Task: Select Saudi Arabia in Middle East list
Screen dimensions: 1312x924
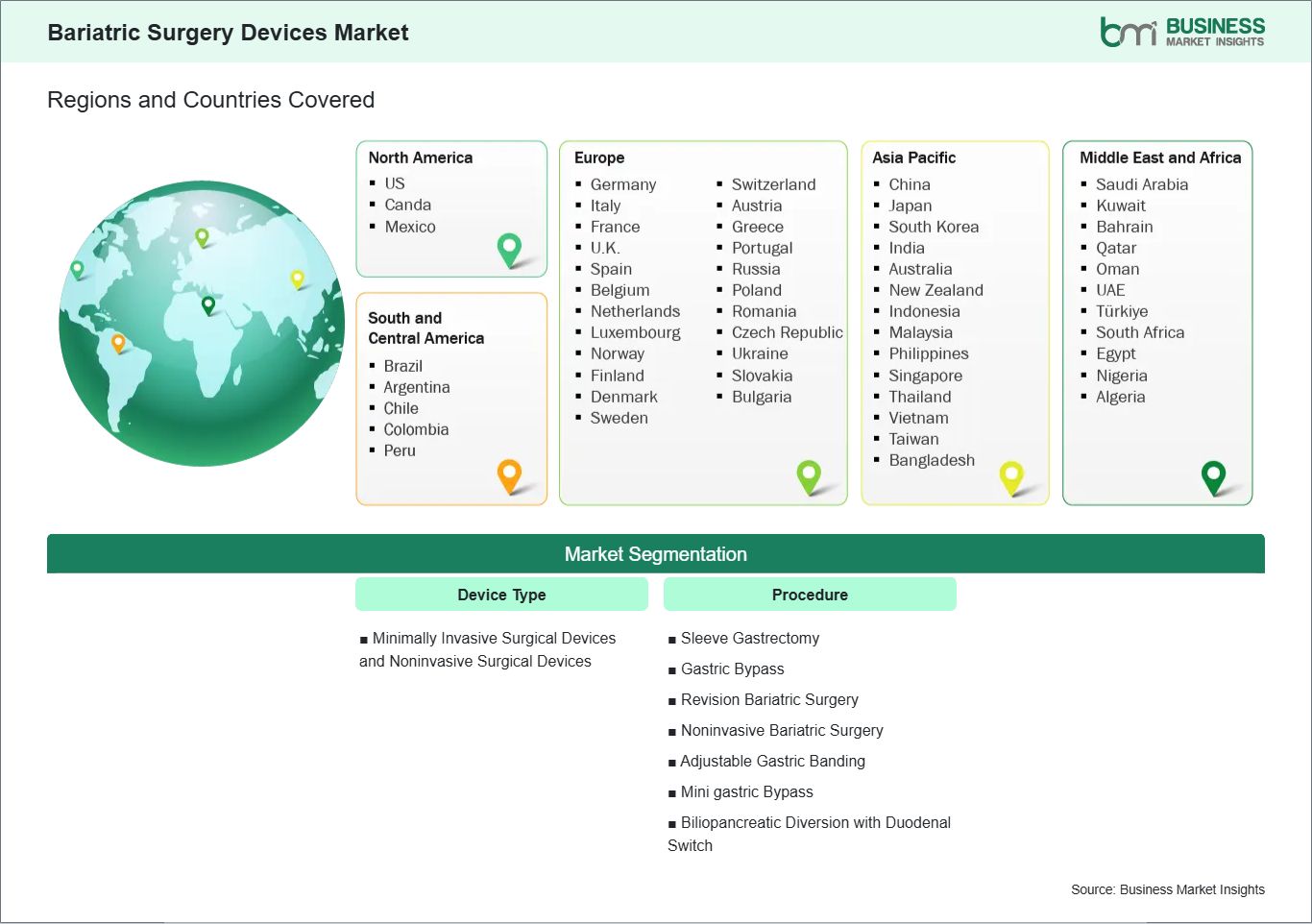Action: coord(1141,184)
